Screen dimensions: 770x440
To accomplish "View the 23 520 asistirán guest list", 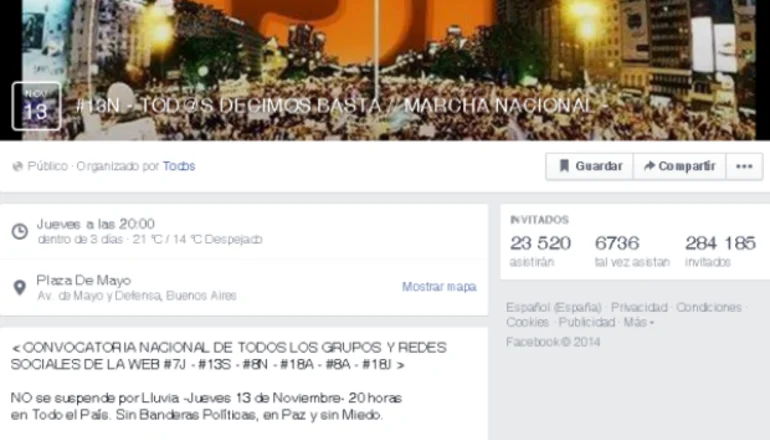I will [x=540, y=250].
